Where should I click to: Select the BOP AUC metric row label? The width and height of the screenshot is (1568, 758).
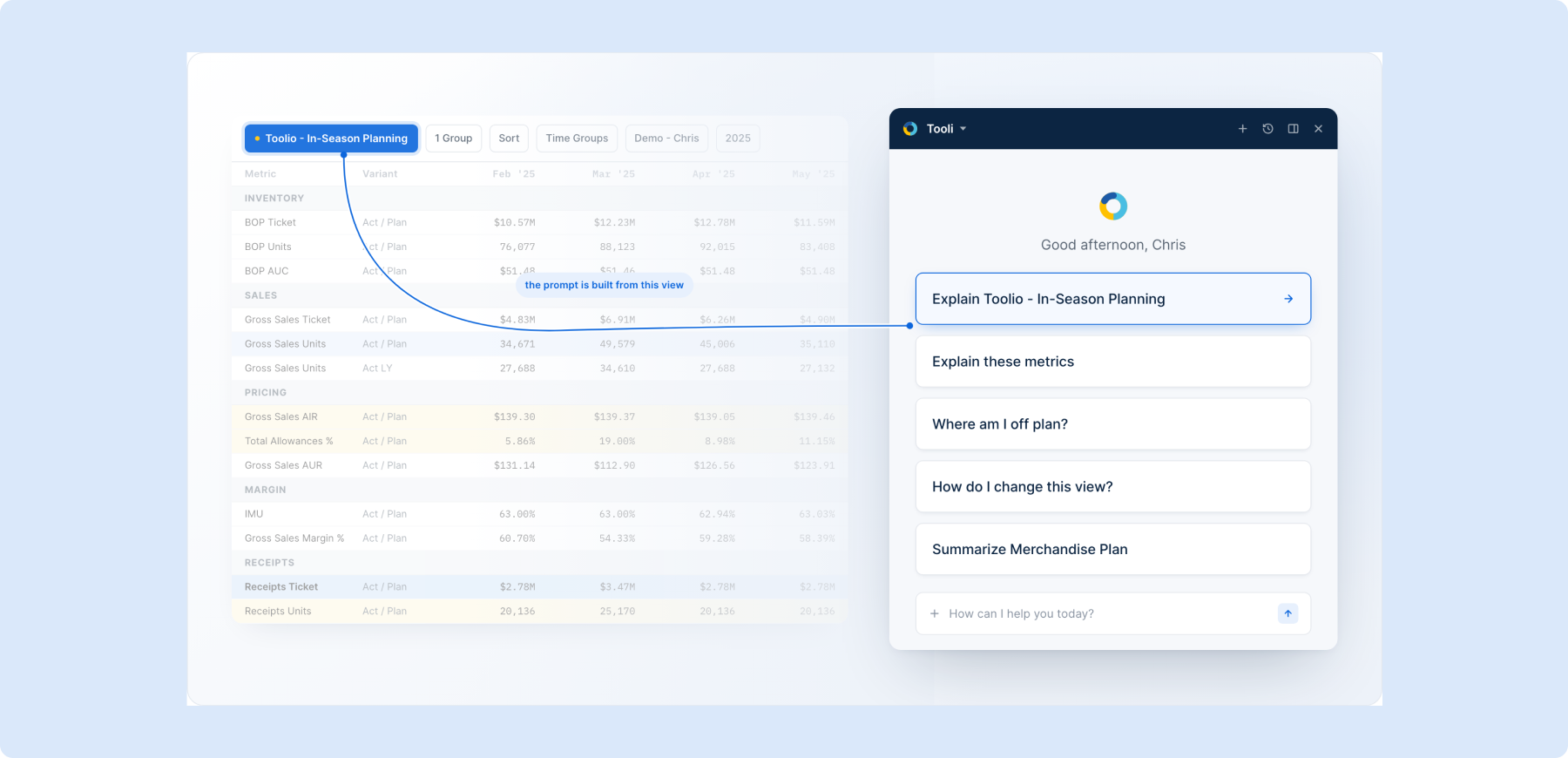tap(267, 272)
